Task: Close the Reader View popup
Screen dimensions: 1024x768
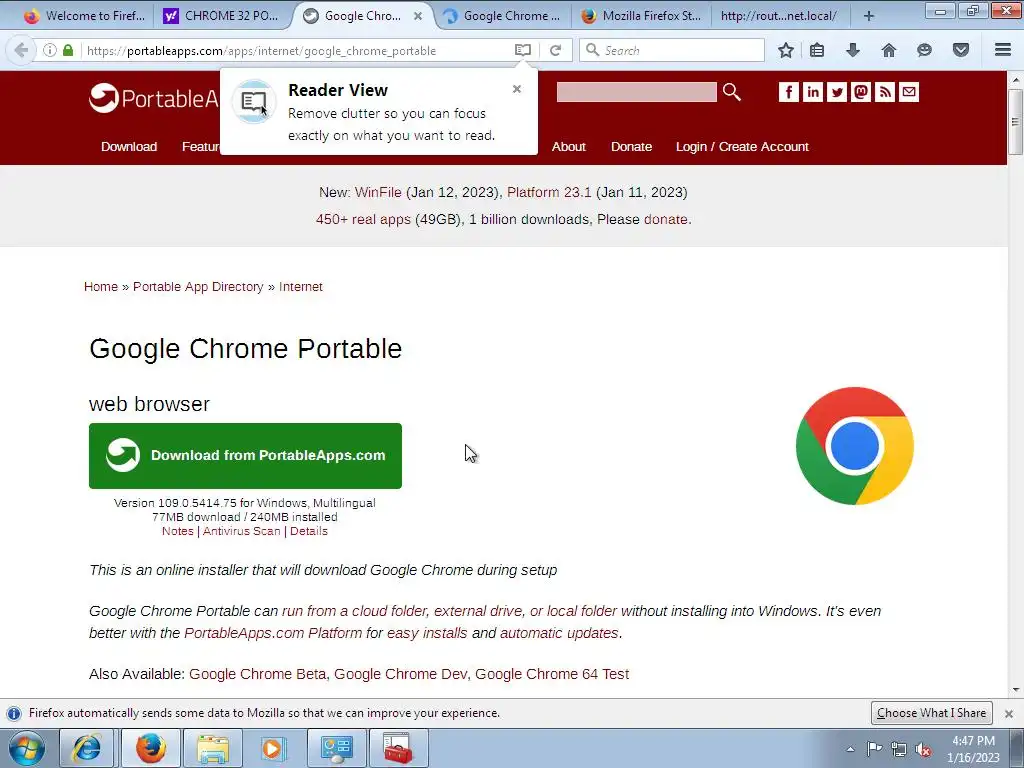Action: click(x=517, y=89)
